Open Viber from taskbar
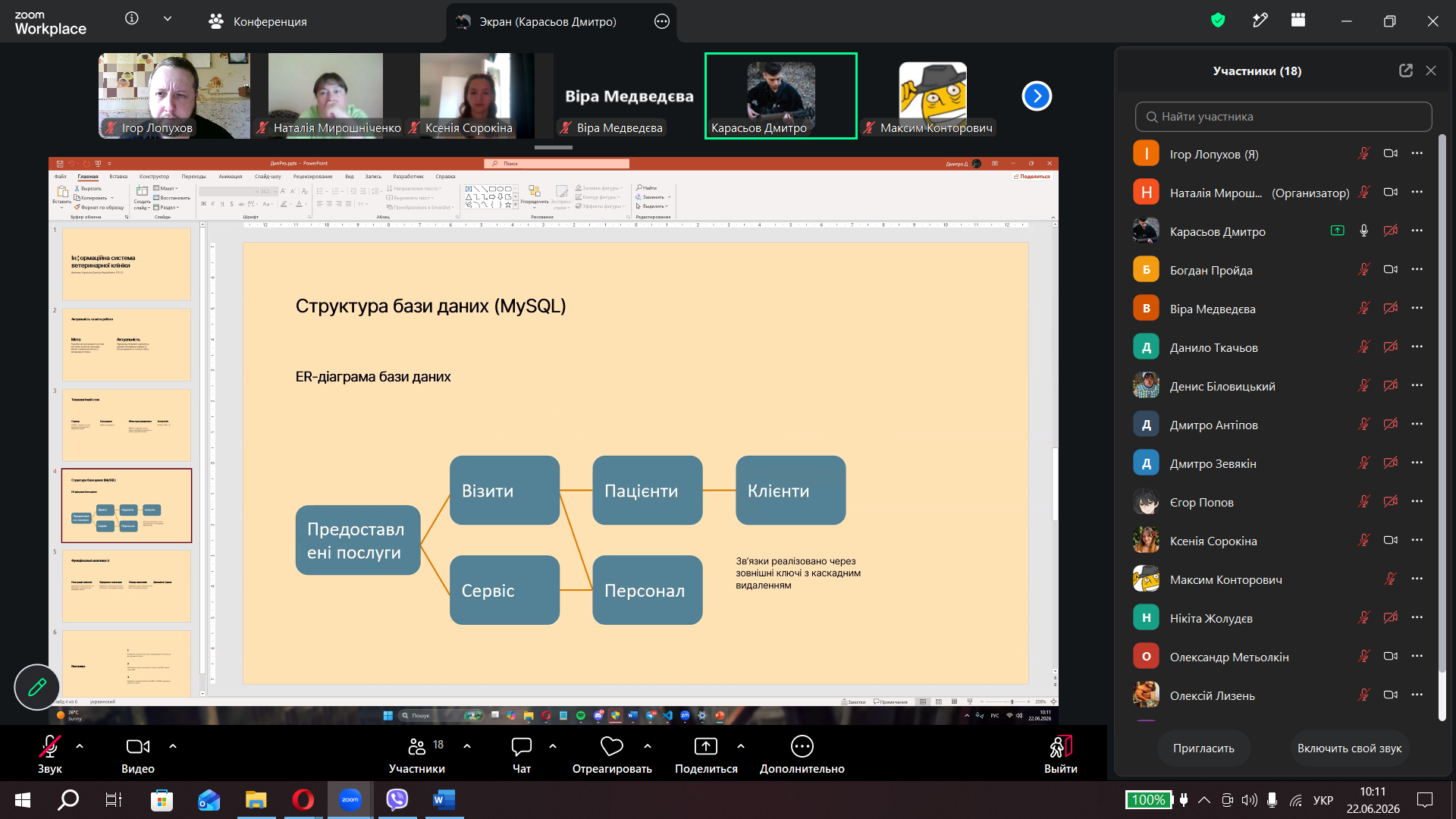Screen dimensions: 1456x819 397,799
